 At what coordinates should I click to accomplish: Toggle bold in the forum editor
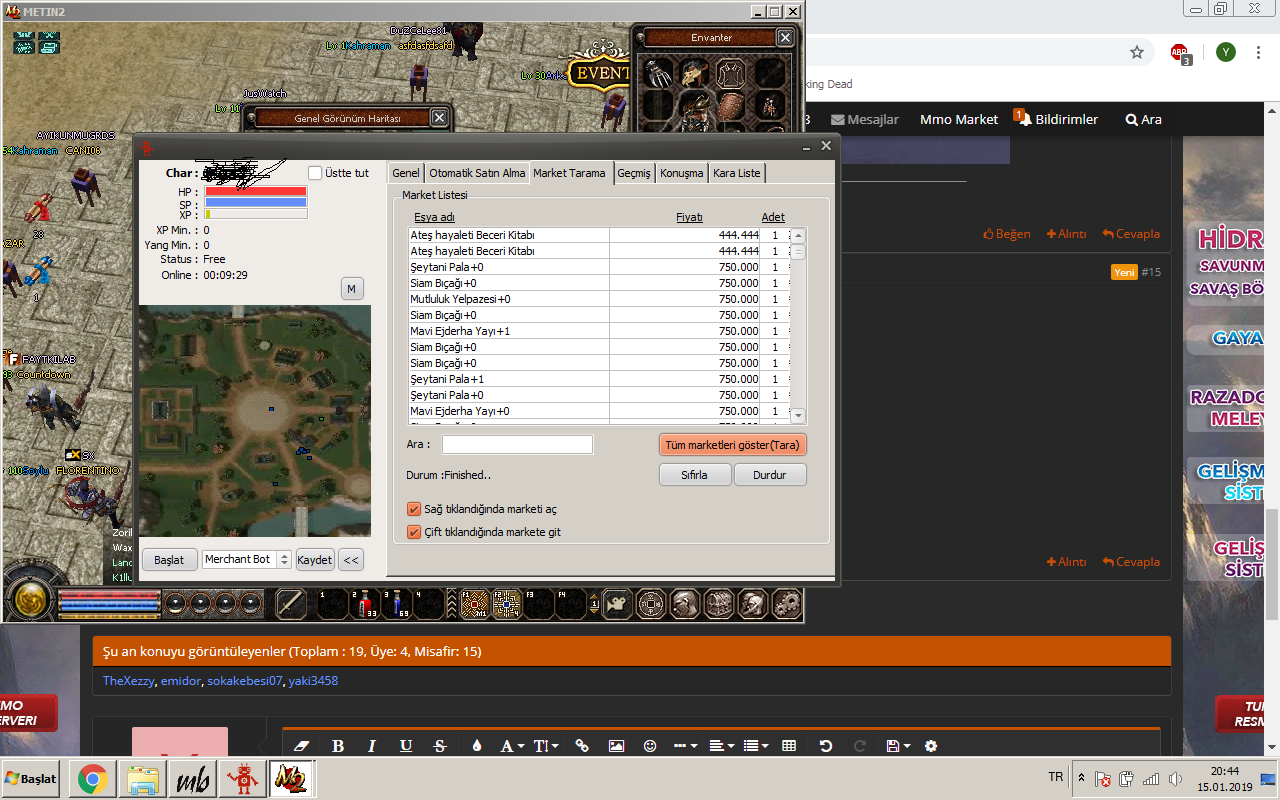(x=338, y=746)
